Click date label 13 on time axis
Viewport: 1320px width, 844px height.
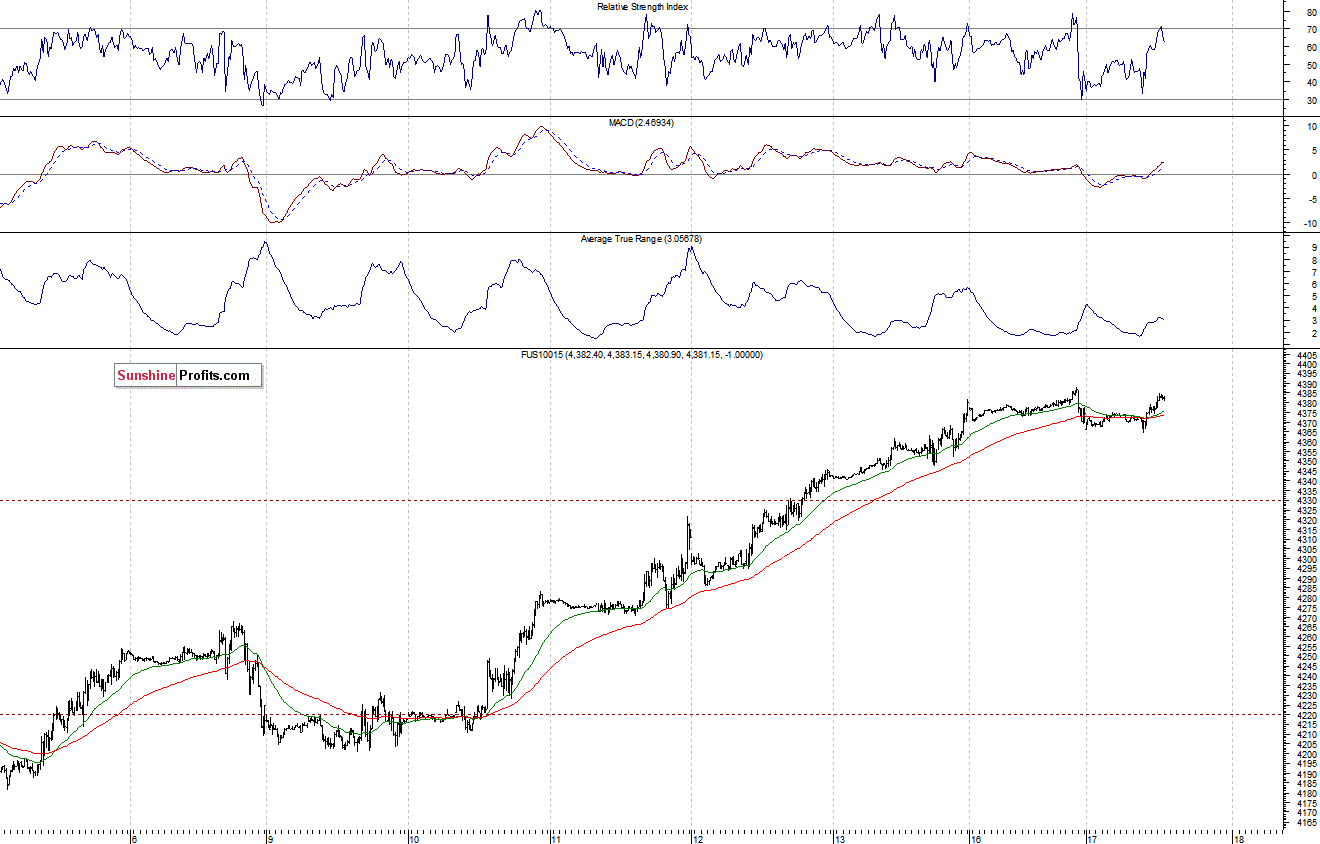coord(840,838)
